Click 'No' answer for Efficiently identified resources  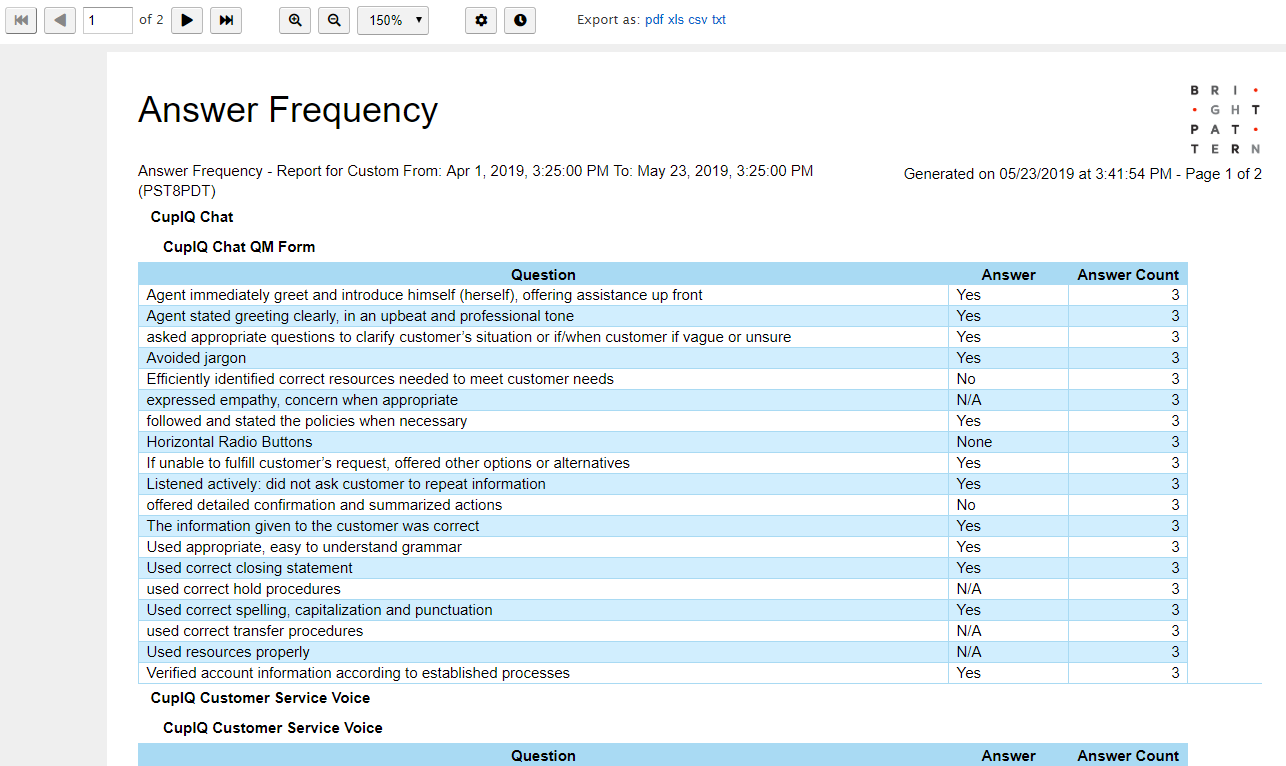pos(966,379)
